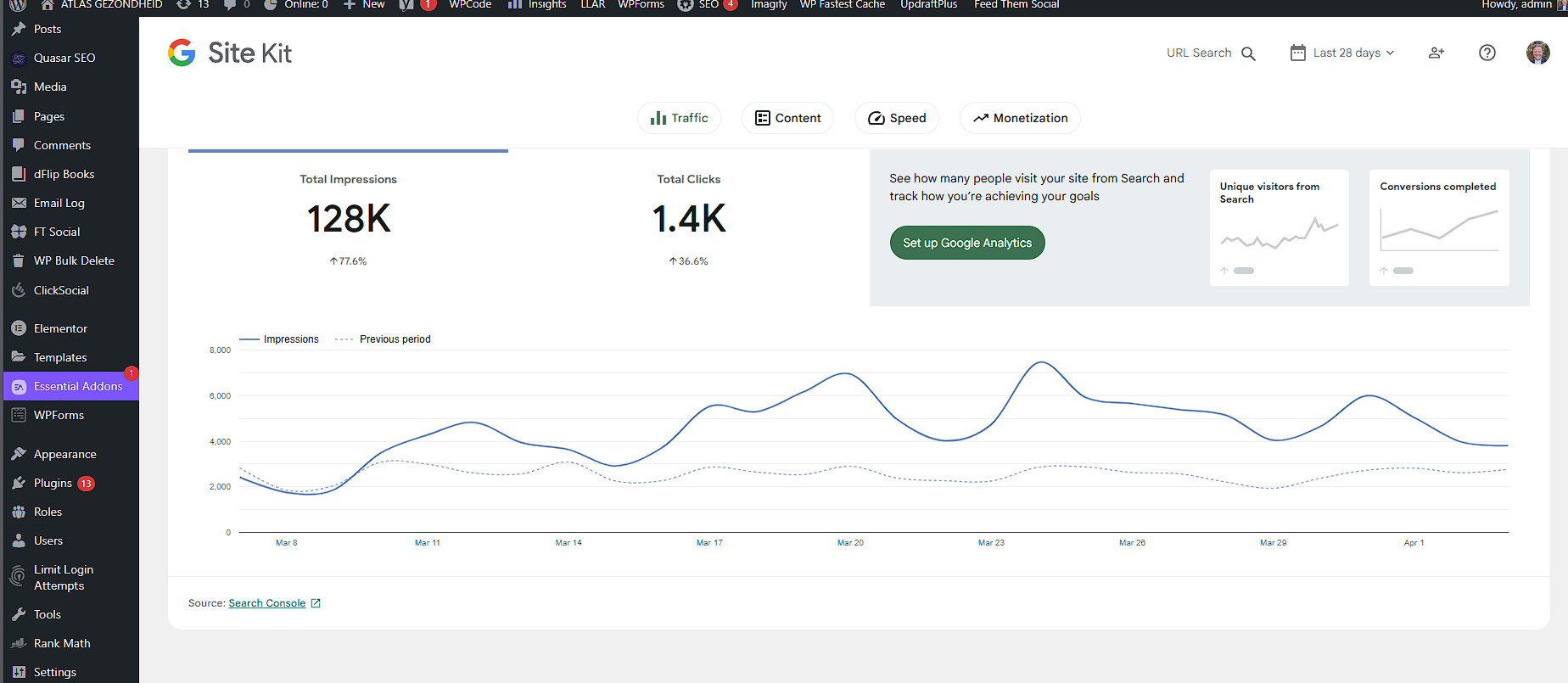Jump to the Monetization section tab
This screenshot has width=1568, height=683.
[1020, 118]
